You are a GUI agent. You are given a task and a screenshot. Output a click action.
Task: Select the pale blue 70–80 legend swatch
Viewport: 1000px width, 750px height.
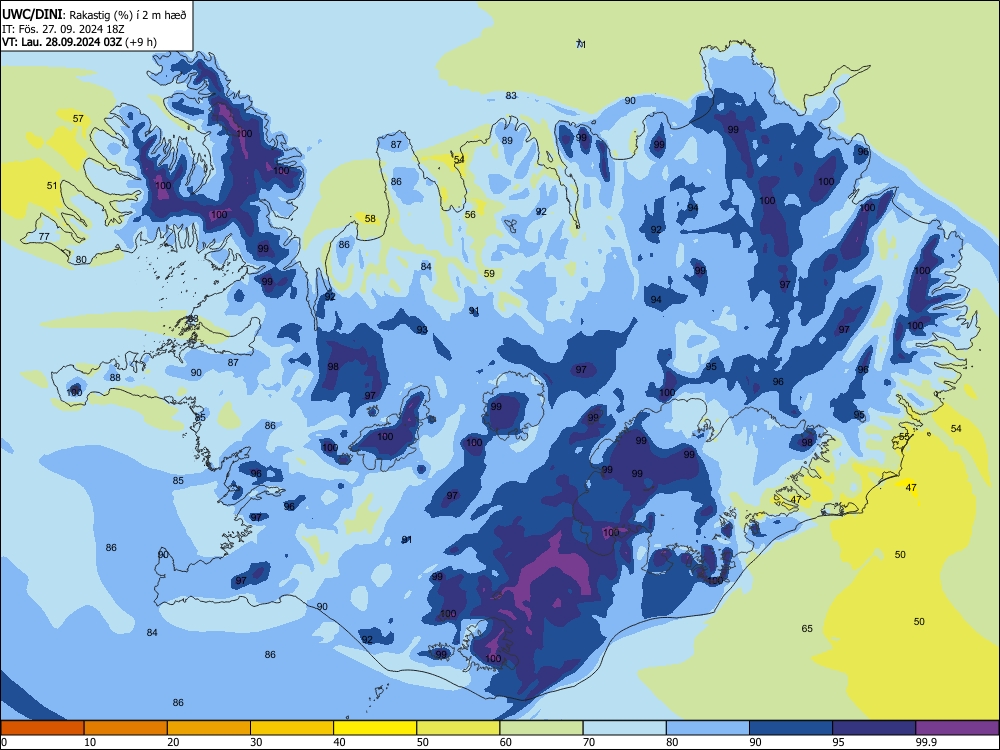coord(625,728)
